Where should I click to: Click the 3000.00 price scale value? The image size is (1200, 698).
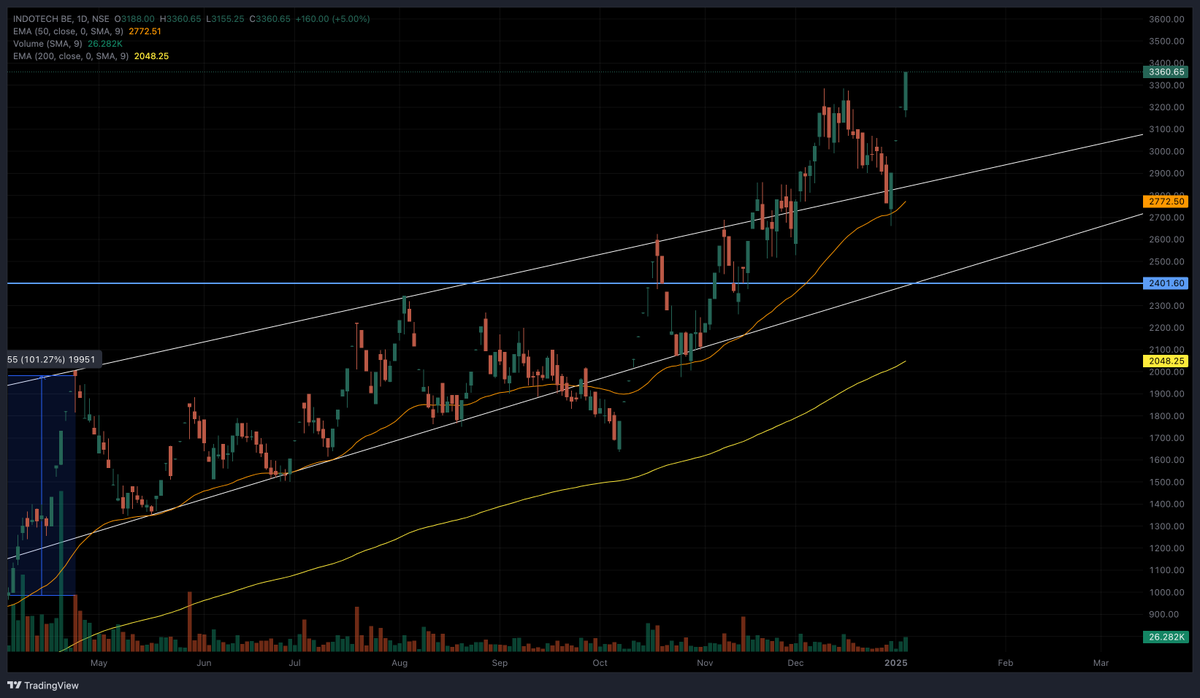1167,151
